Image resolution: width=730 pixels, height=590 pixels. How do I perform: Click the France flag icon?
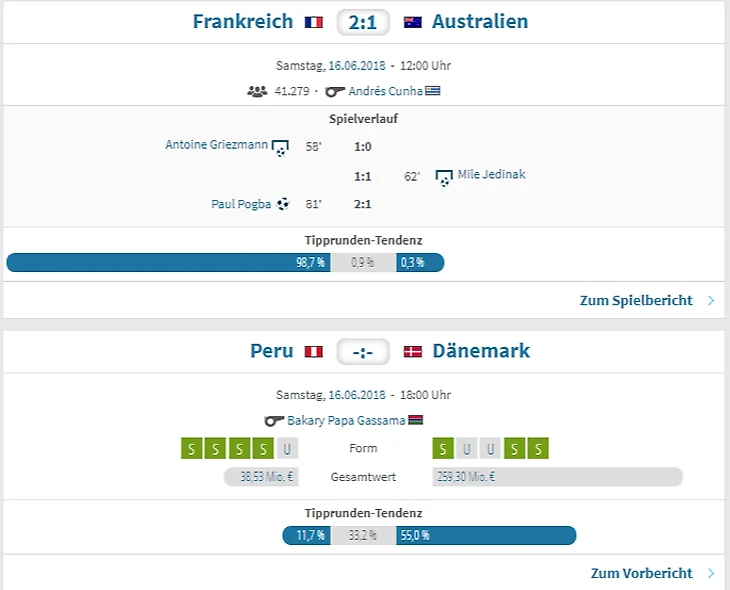point(314,22)
